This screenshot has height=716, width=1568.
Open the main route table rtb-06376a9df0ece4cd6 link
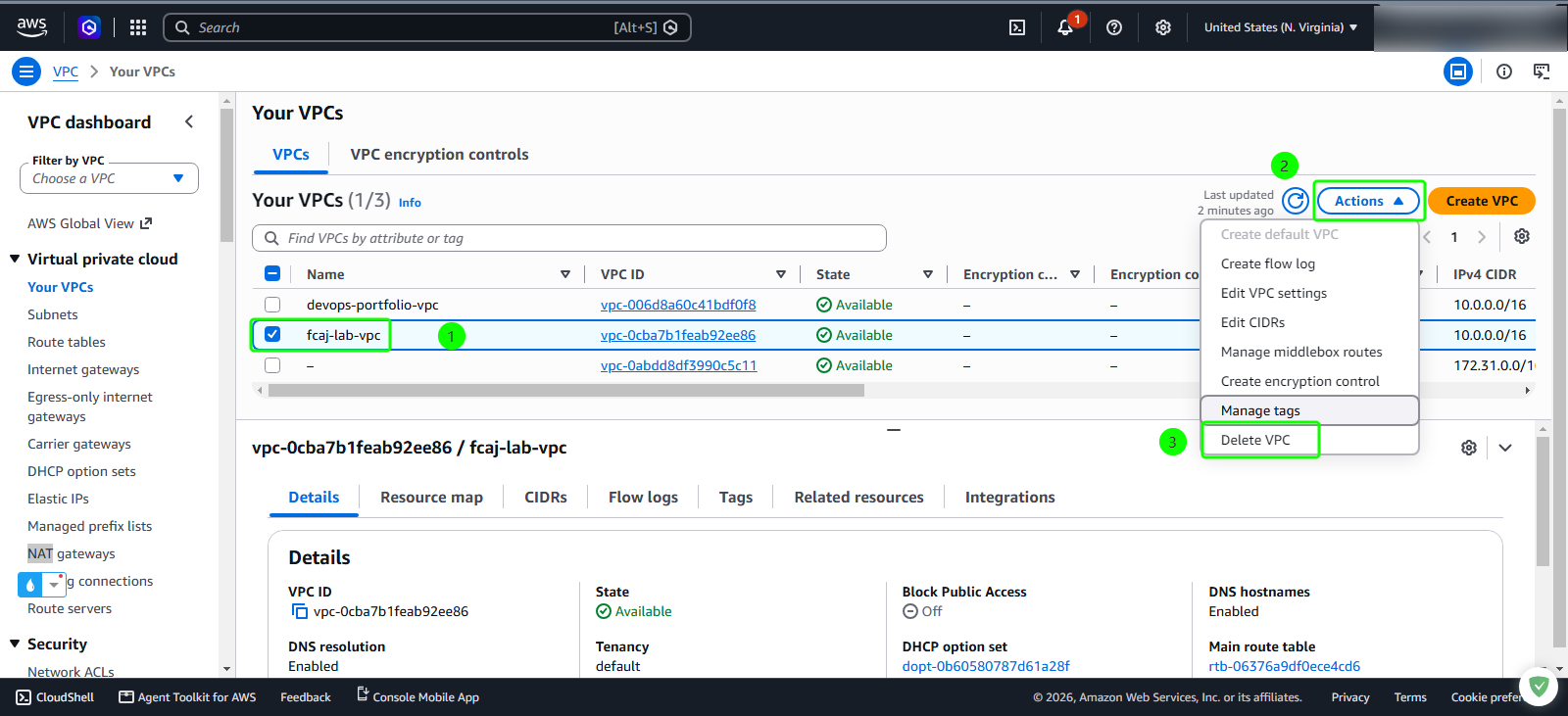pyautogui.click(x=1284, y=666)
